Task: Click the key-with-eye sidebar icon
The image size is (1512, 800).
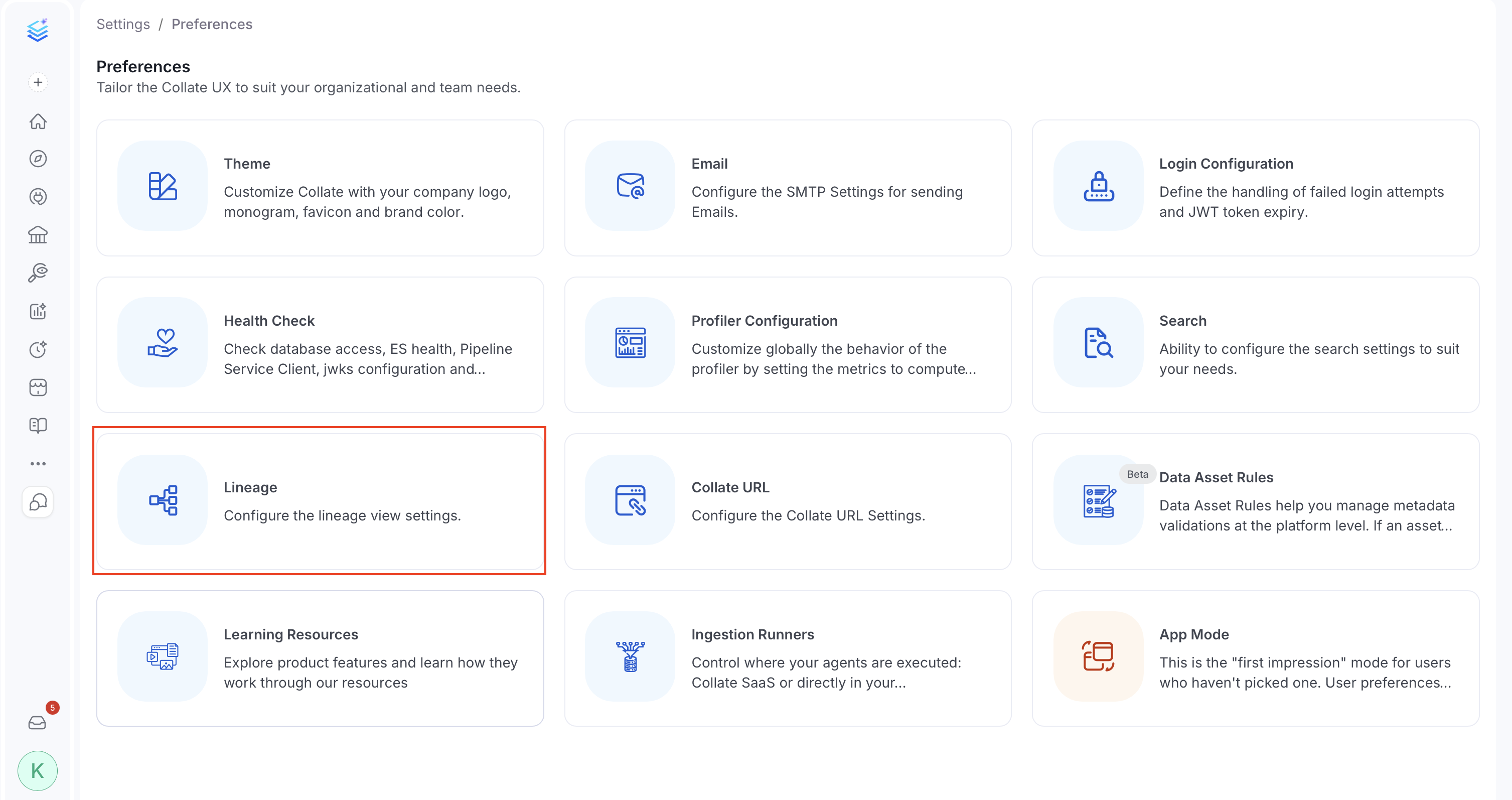Action: [x=38, y=273]
